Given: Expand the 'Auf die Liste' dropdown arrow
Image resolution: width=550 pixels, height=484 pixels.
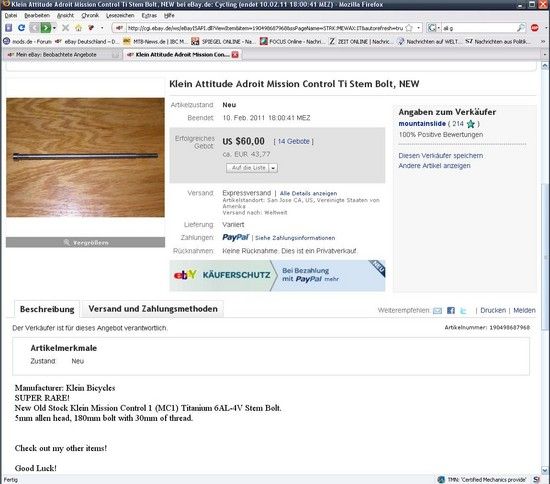Looking at the screenshot, I should tap(273, 168).
